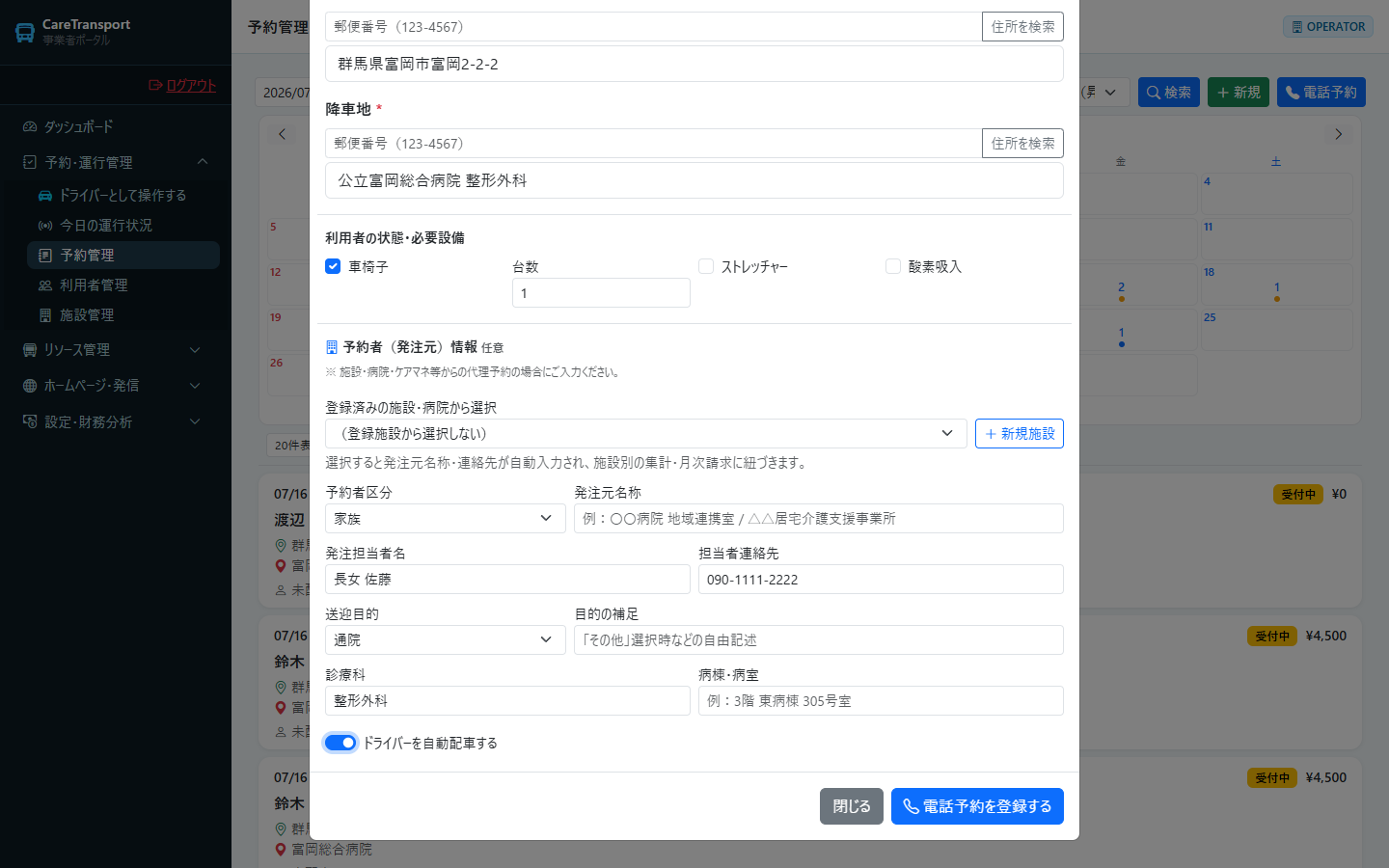Expand the リソース管理 sidebar section
This screenshot has height=868, width=1389.
(116, 349)
